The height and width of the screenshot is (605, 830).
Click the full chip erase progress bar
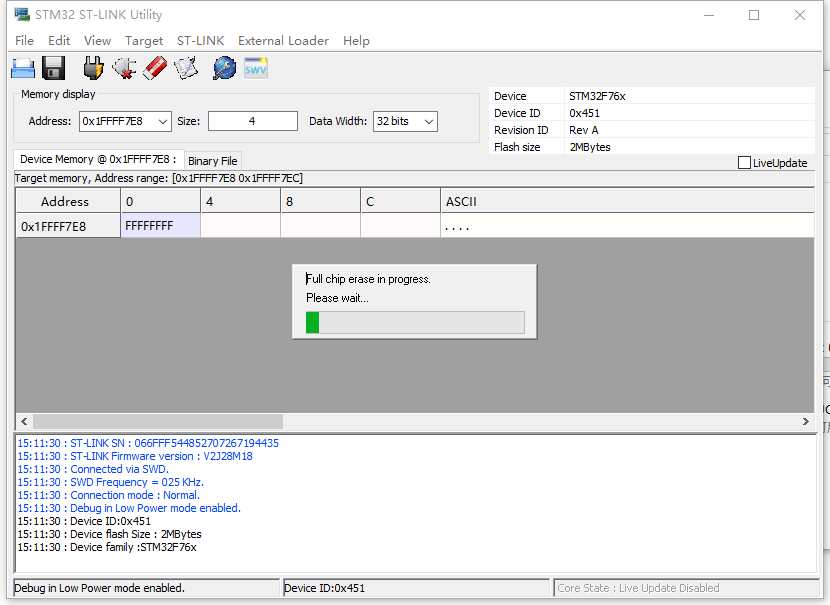point(415,322)
